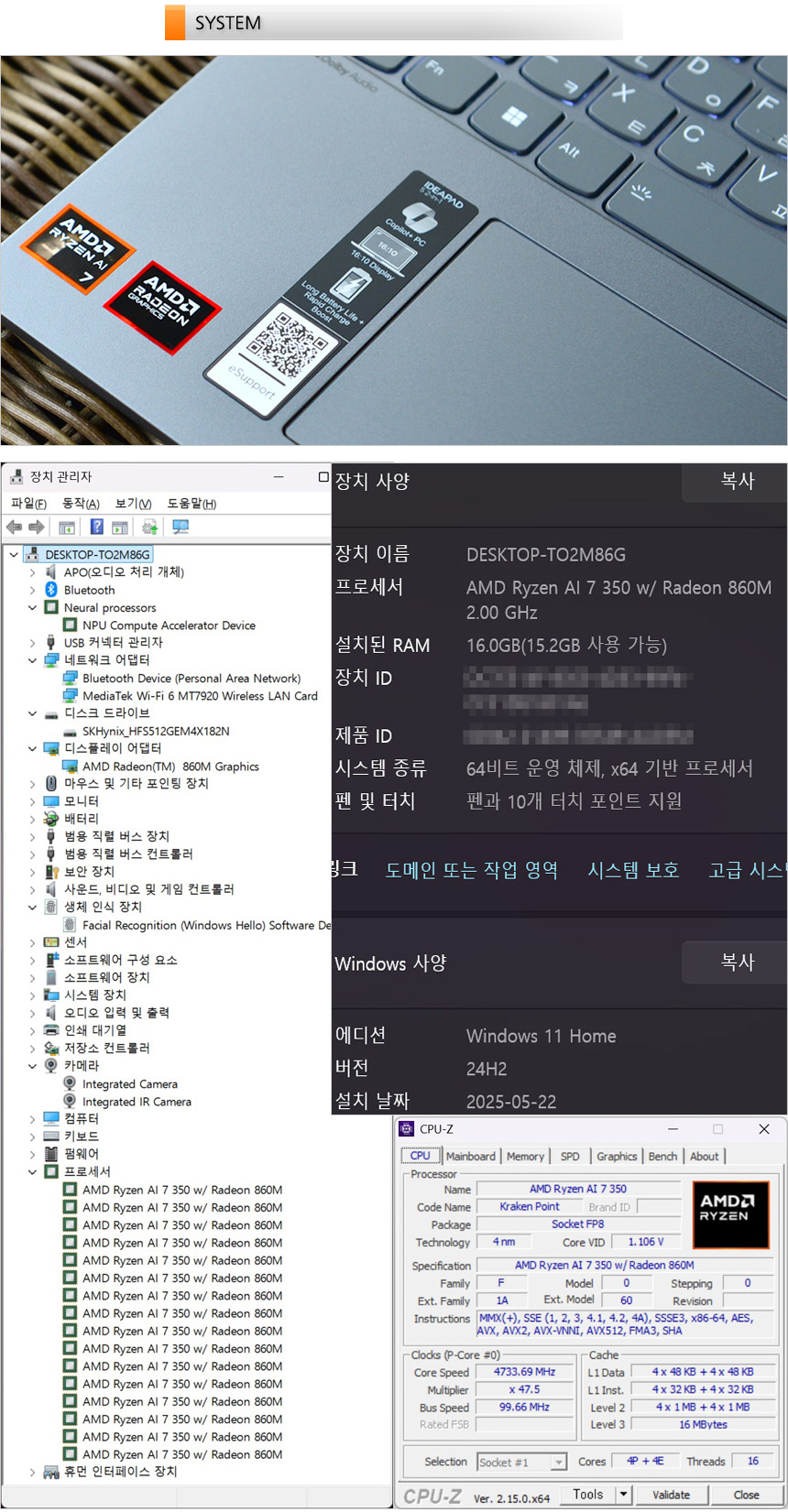788x1512 pixels.
Task: Expand the 배터리 (Battery) category
Action: 33,819
